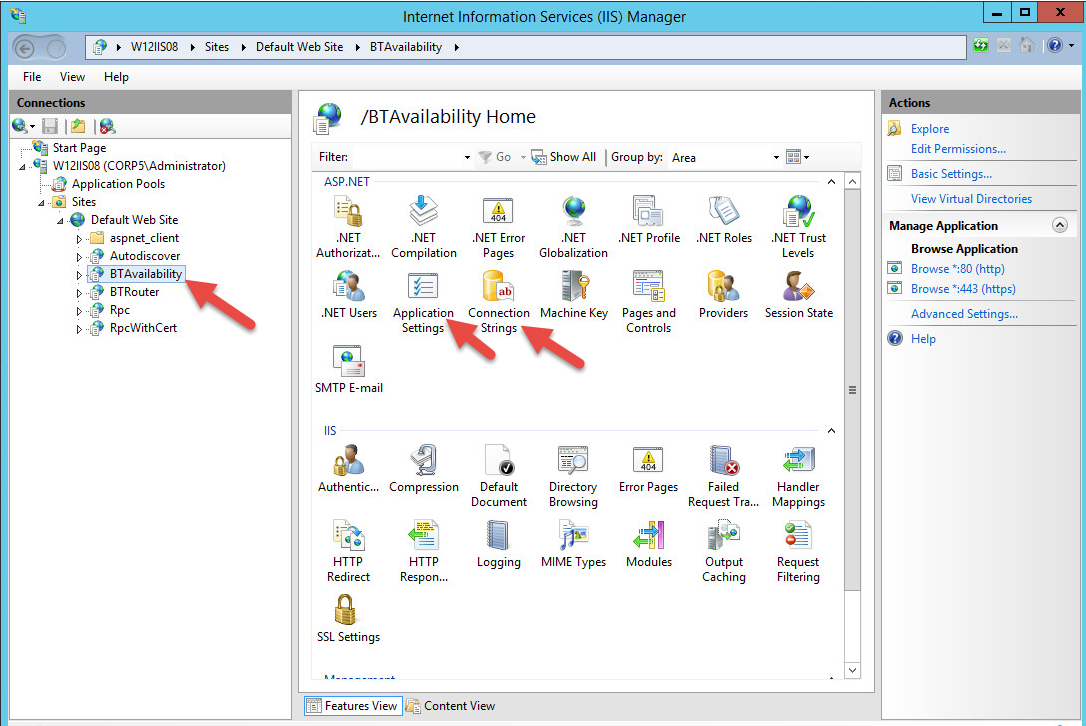Open Advanced Settings link
The height and width of the screenshot is (726, 1086).
pyautogui.click(x=964, y=314)
